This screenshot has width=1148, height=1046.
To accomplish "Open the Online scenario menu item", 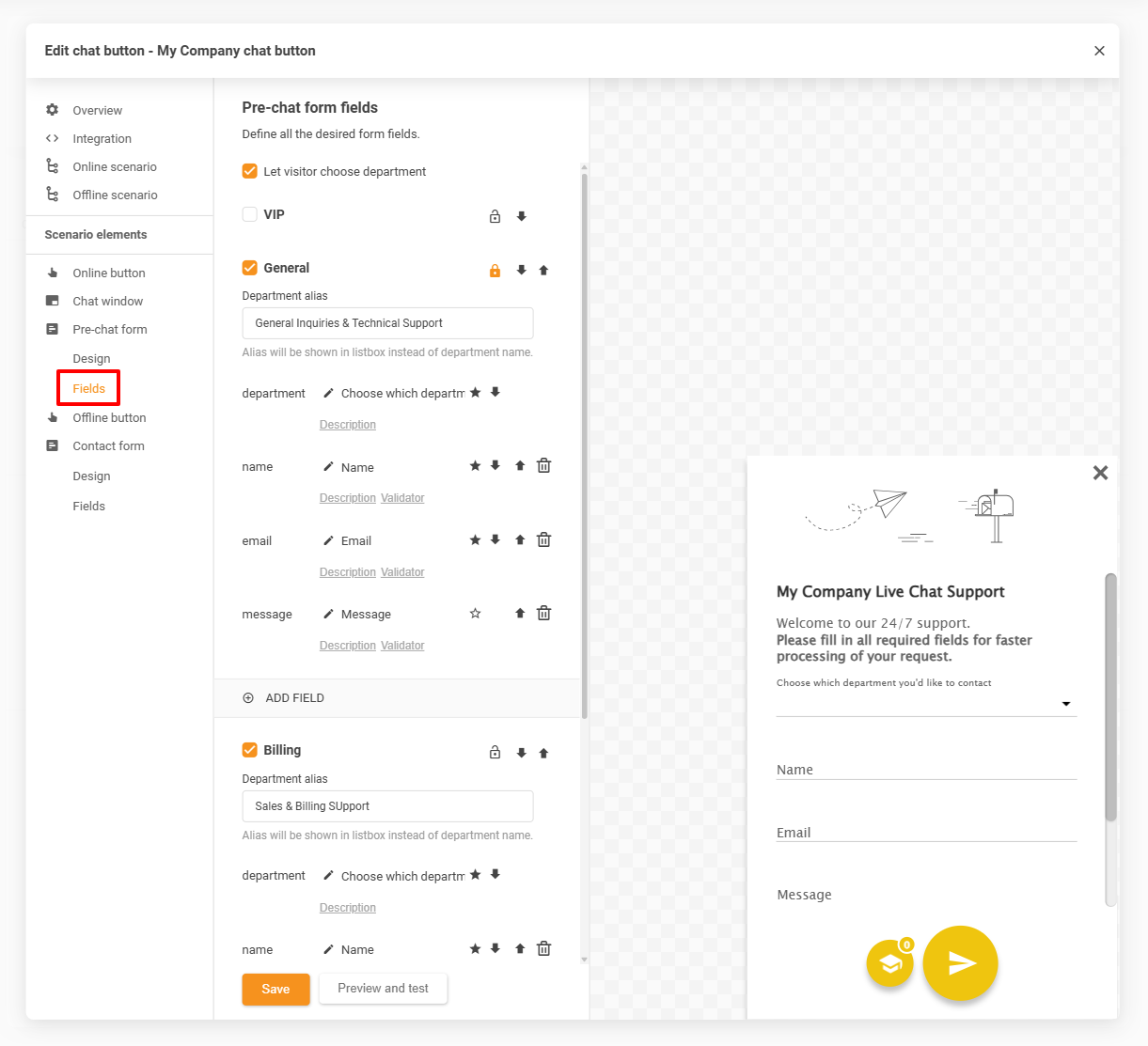I will 115,166.
